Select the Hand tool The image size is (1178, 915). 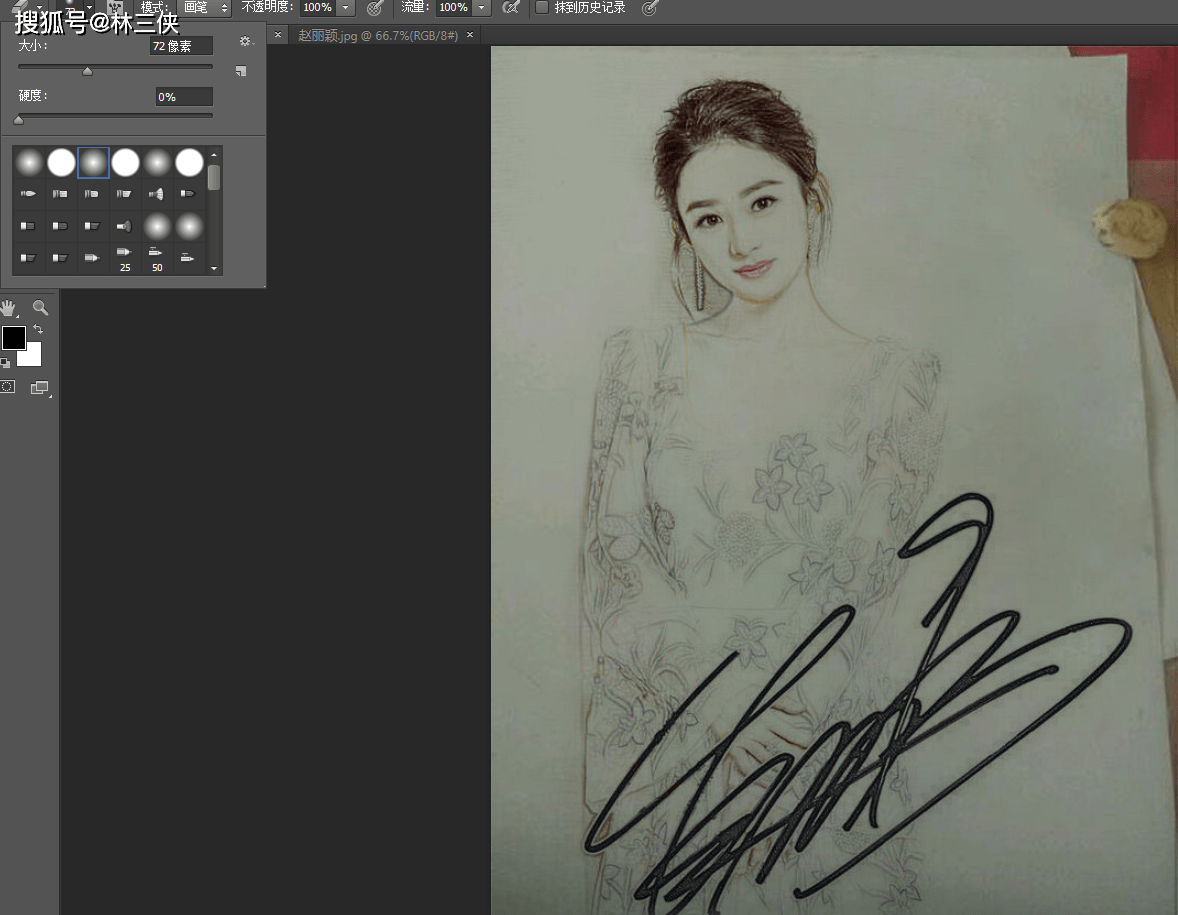(x=9, y=308)
